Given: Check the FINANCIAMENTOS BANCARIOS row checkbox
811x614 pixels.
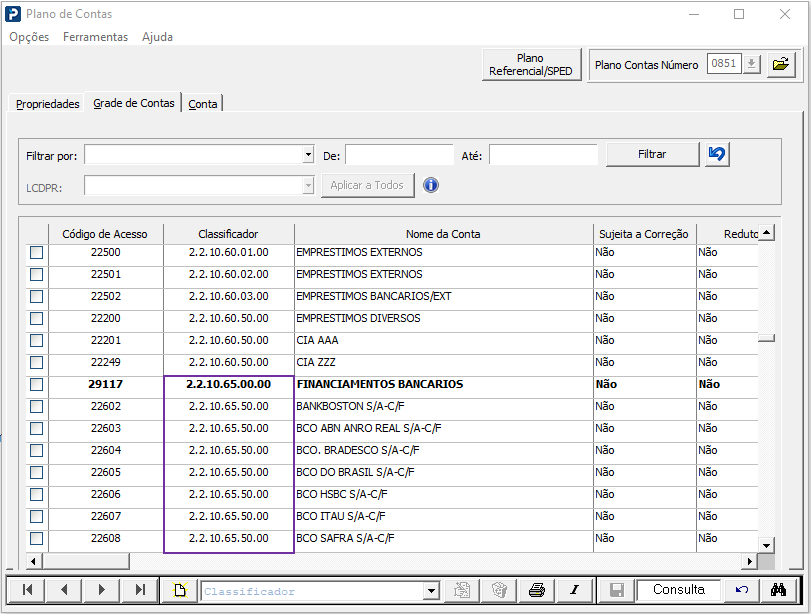Looking at the screenshot, I should tap(36, 384).
